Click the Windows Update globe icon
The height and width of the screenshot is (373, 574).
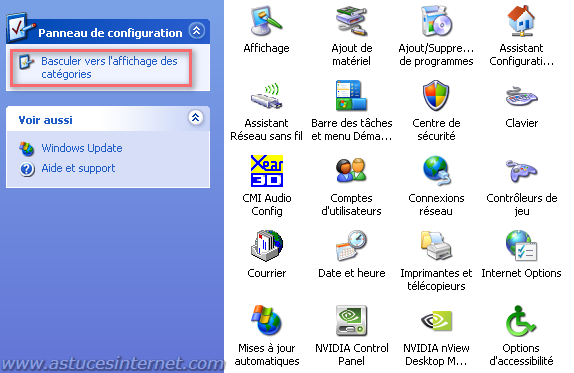click(x=26, y=149)
